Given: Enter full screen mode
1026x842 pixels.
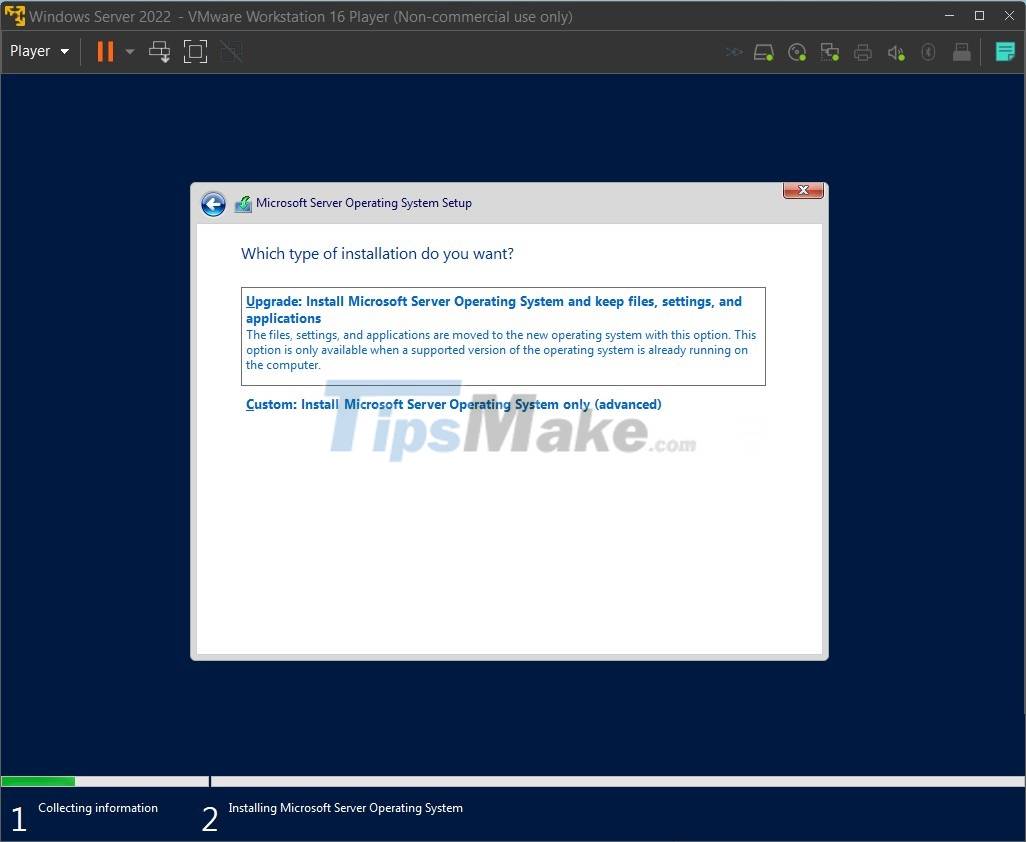Looking at the screenshot, I should point(195,51).
